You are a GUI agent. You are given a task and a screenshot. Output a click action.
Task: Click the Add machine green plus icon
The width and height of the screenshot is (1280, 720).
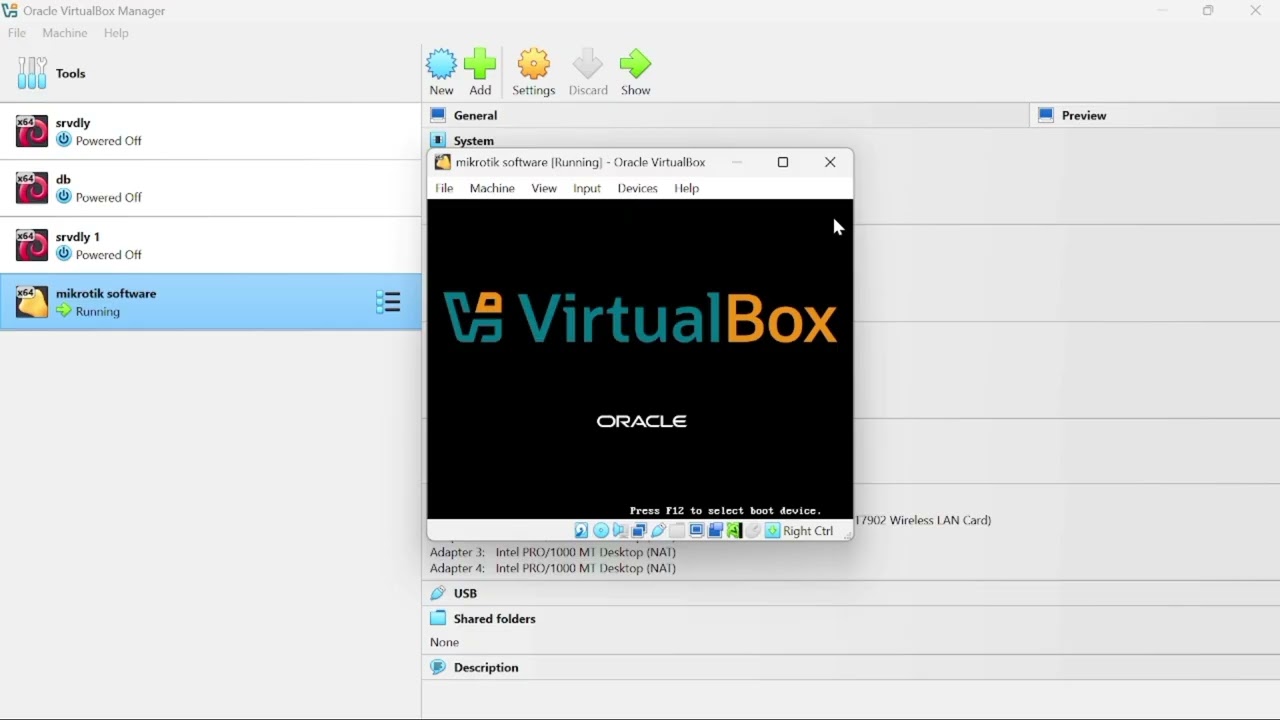click(x=480, y=72)
